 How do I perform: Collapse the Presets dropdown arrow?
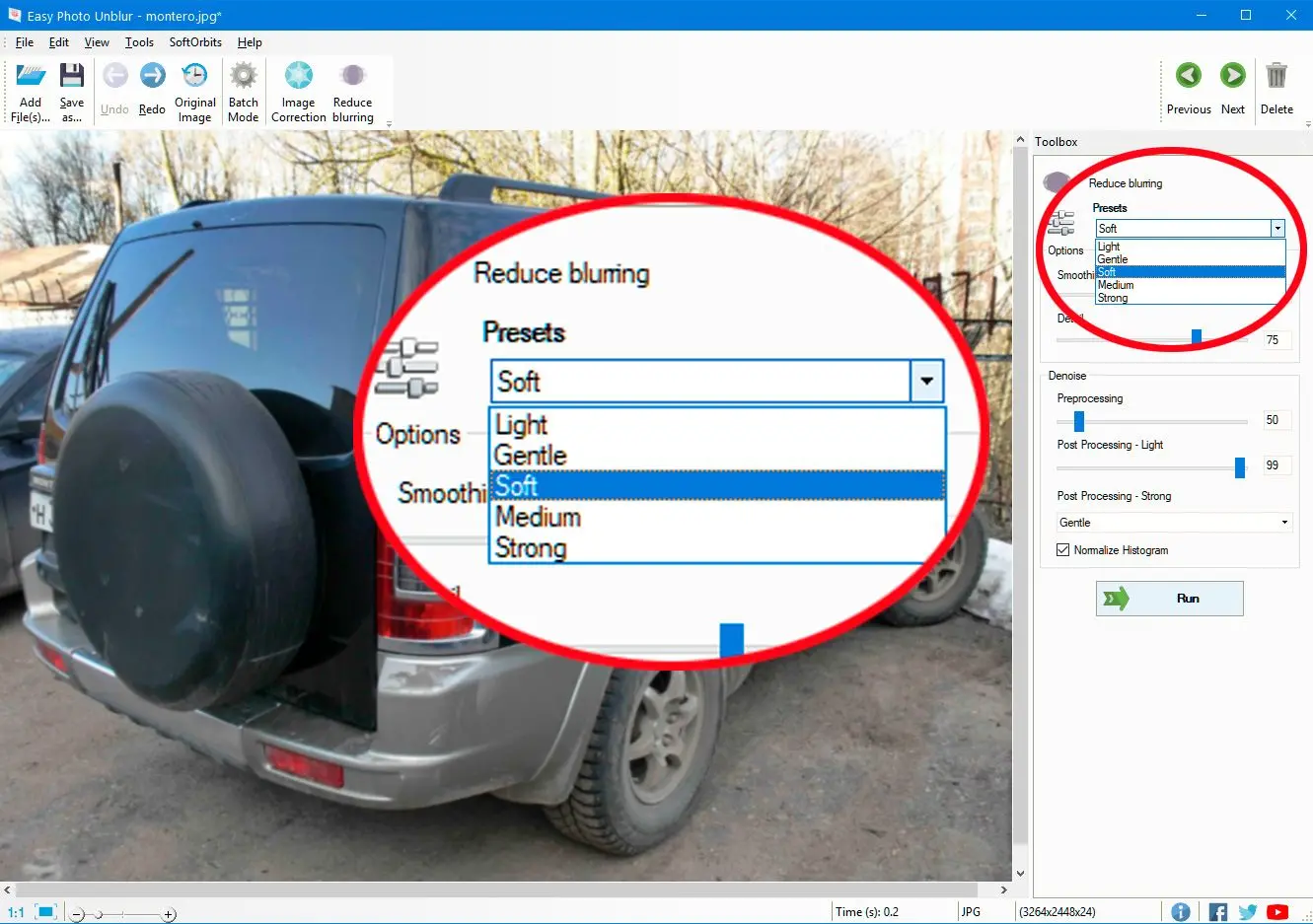tap(1277, 229)
